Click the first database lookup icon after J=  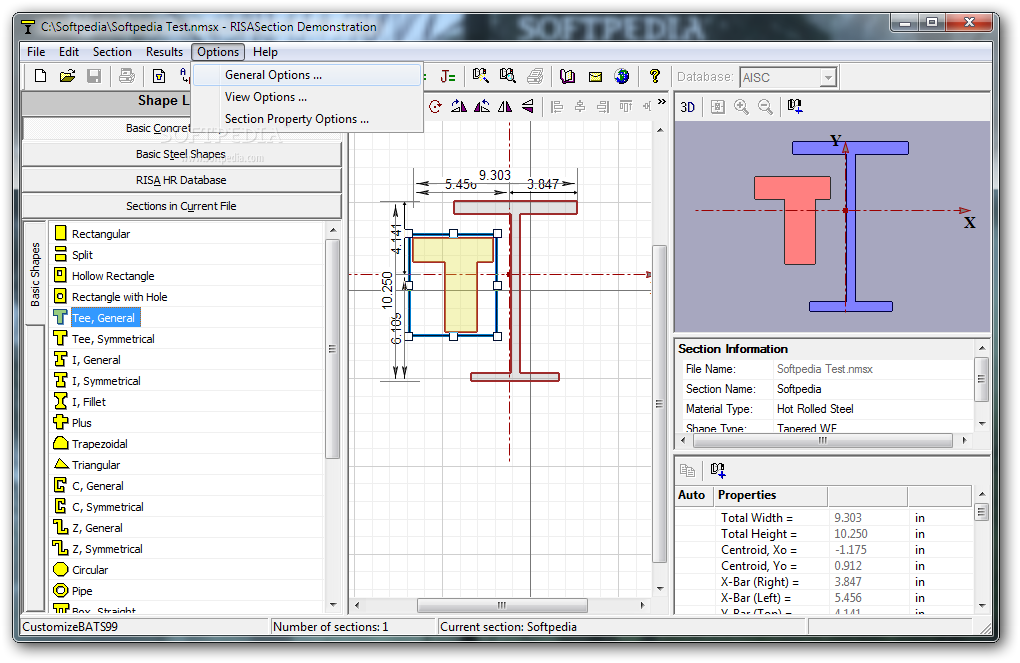[480, 76]
